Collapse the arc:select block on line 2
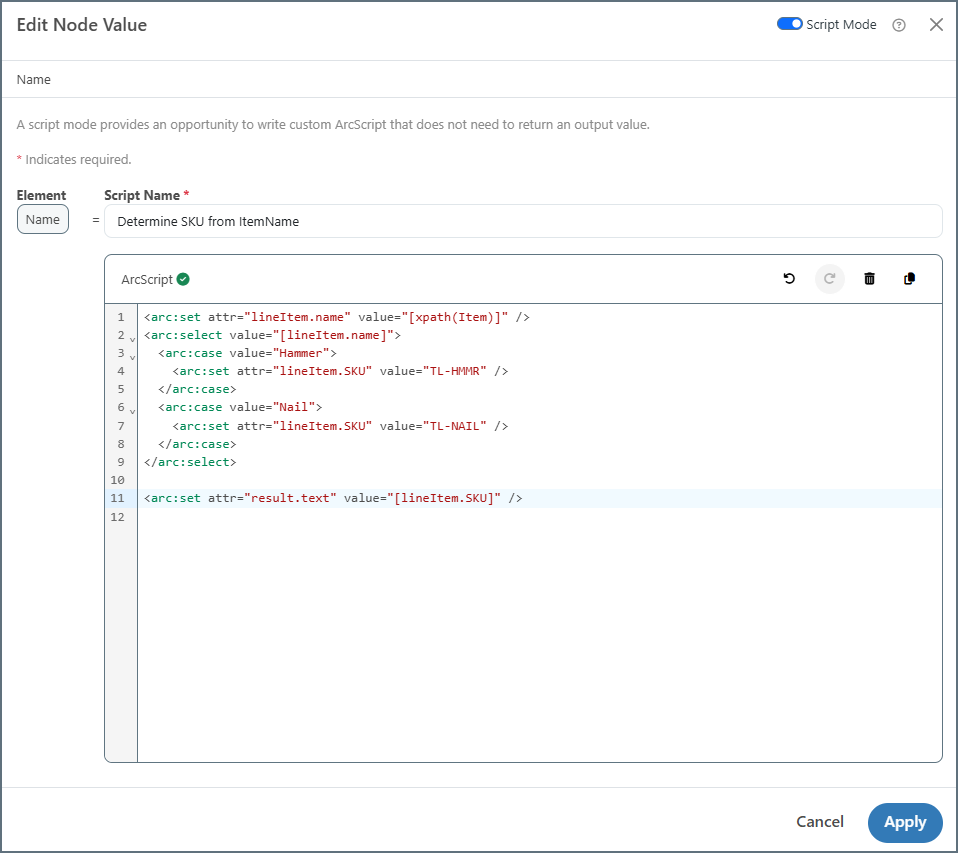The height and width of the screenshot is (853, 958). 132,338
